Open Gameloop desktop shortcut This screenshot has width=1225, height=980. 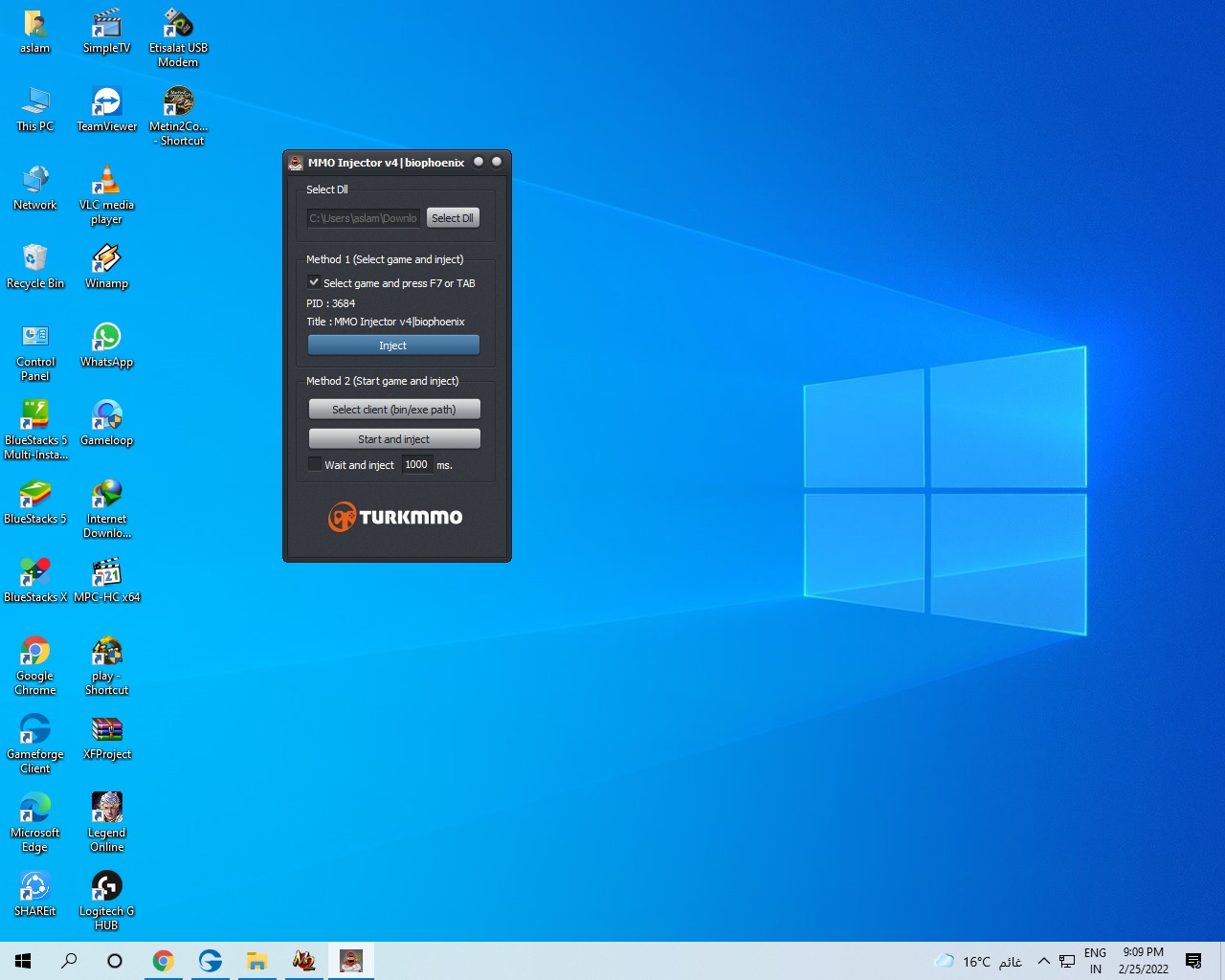106,423
